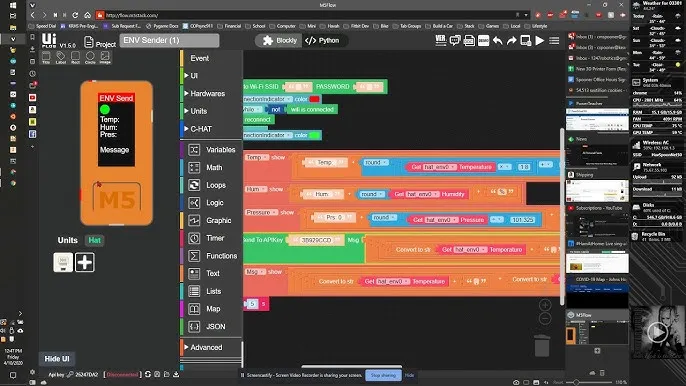Click the Disconnected status label
Viewport: 686px width, 386px height.
[122, 375]
